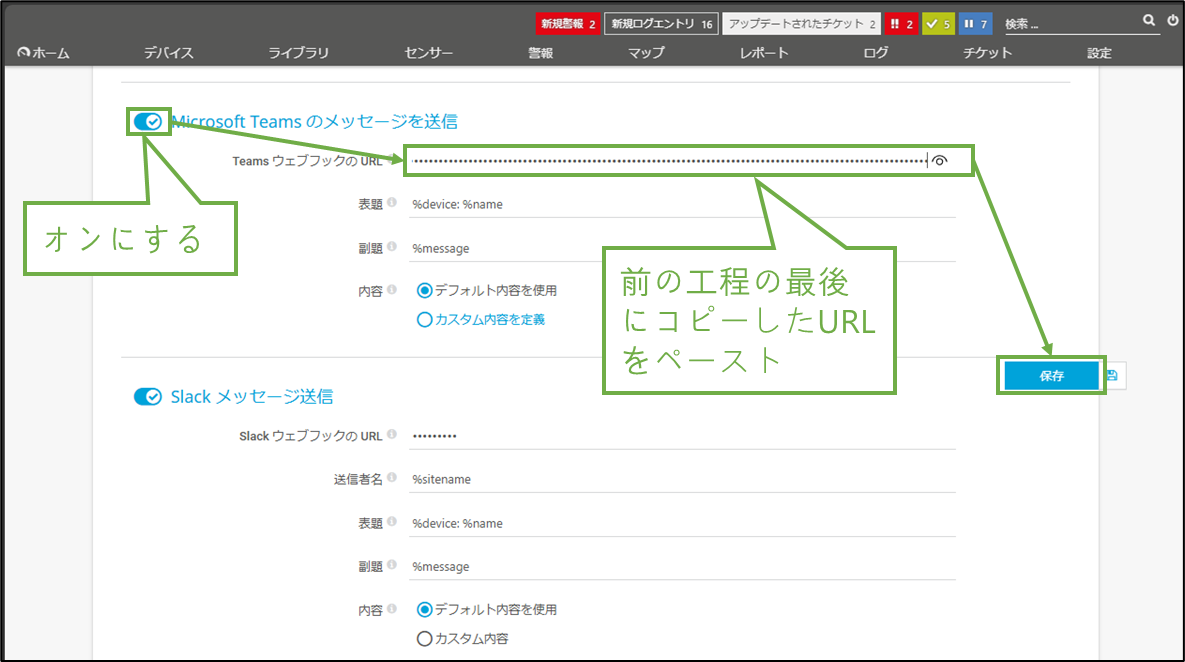Click Slack 副題 %message field
1185x662 pixels.
pyautogui.click(x=682, y=566)
